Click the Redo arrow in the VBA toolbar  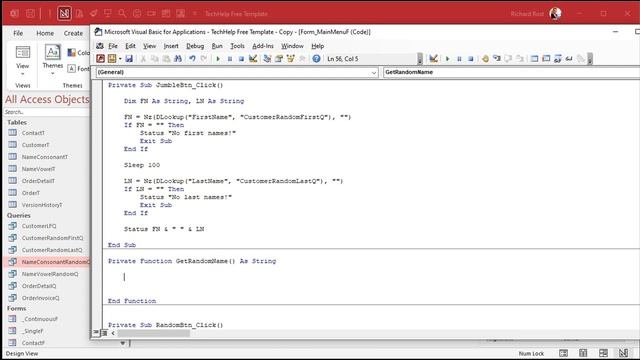coord(204,59)
